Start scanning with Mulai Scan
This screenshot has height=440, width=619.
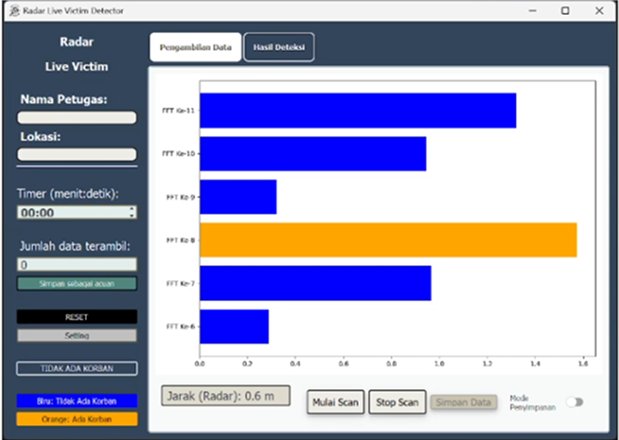click(x=334, y=402)
